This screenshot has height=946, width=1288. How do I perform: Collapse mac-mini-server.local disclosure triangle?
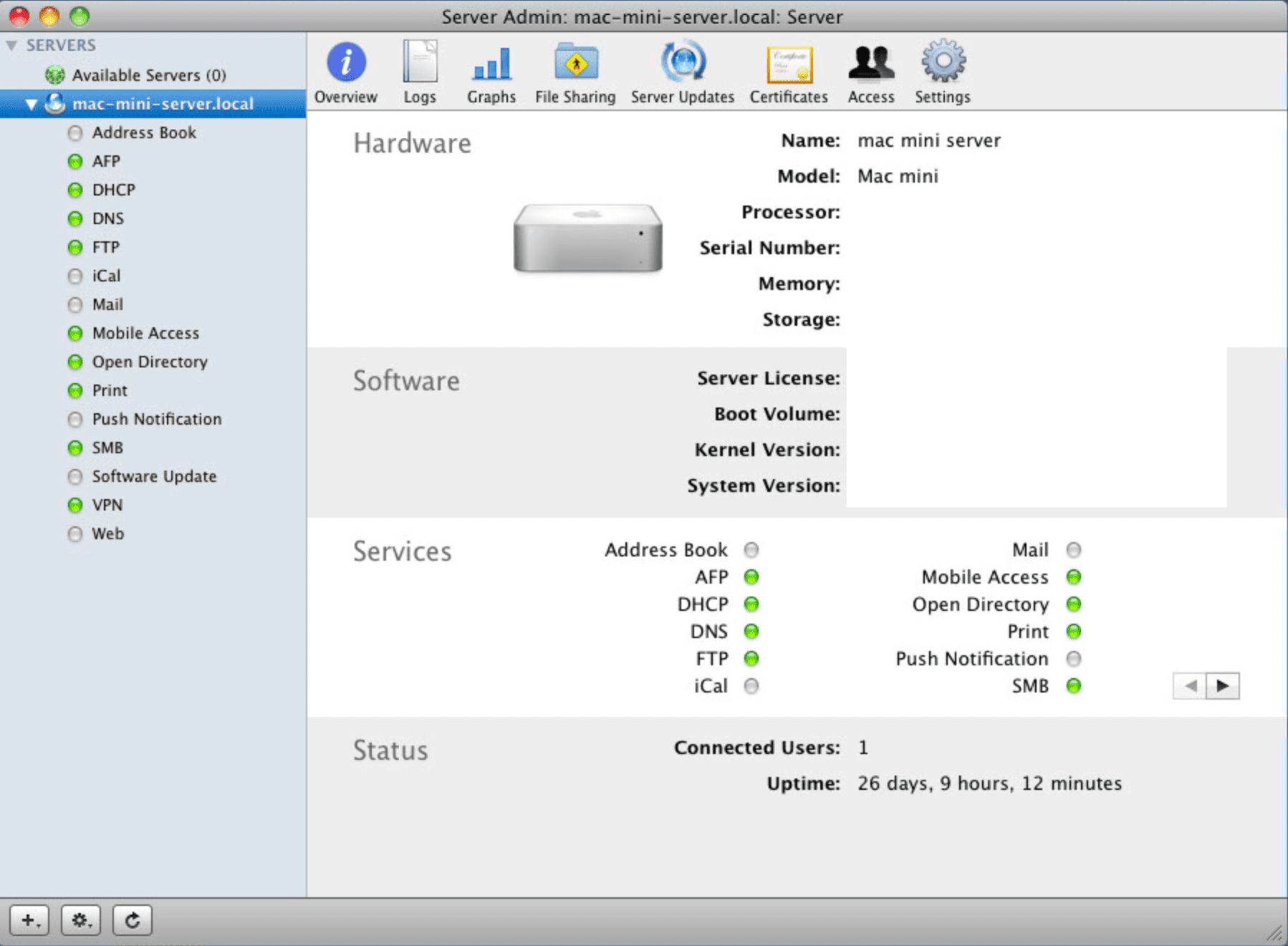[x=31, y=105]
